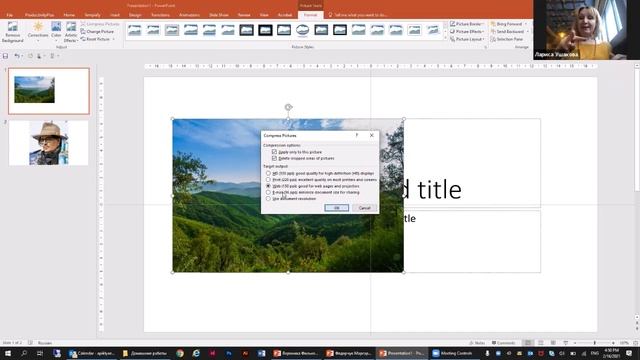640x360 pixels.
Task: Click Reset Picture in ribbon
Action: pyautogui.click(x=95, y=39)
